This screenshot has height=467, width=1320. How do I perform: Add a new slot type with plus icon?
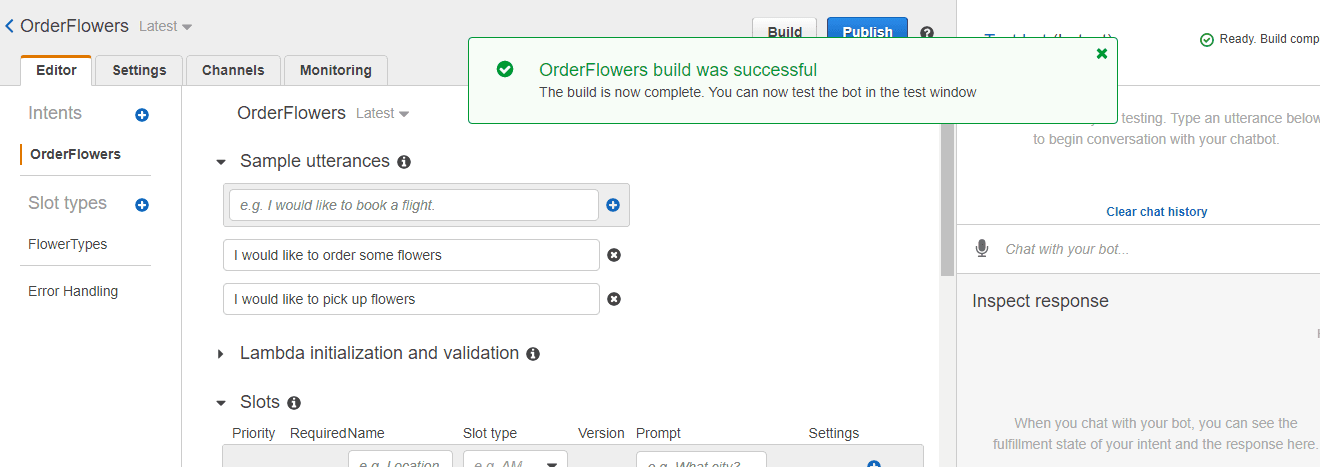pos(142,205)
